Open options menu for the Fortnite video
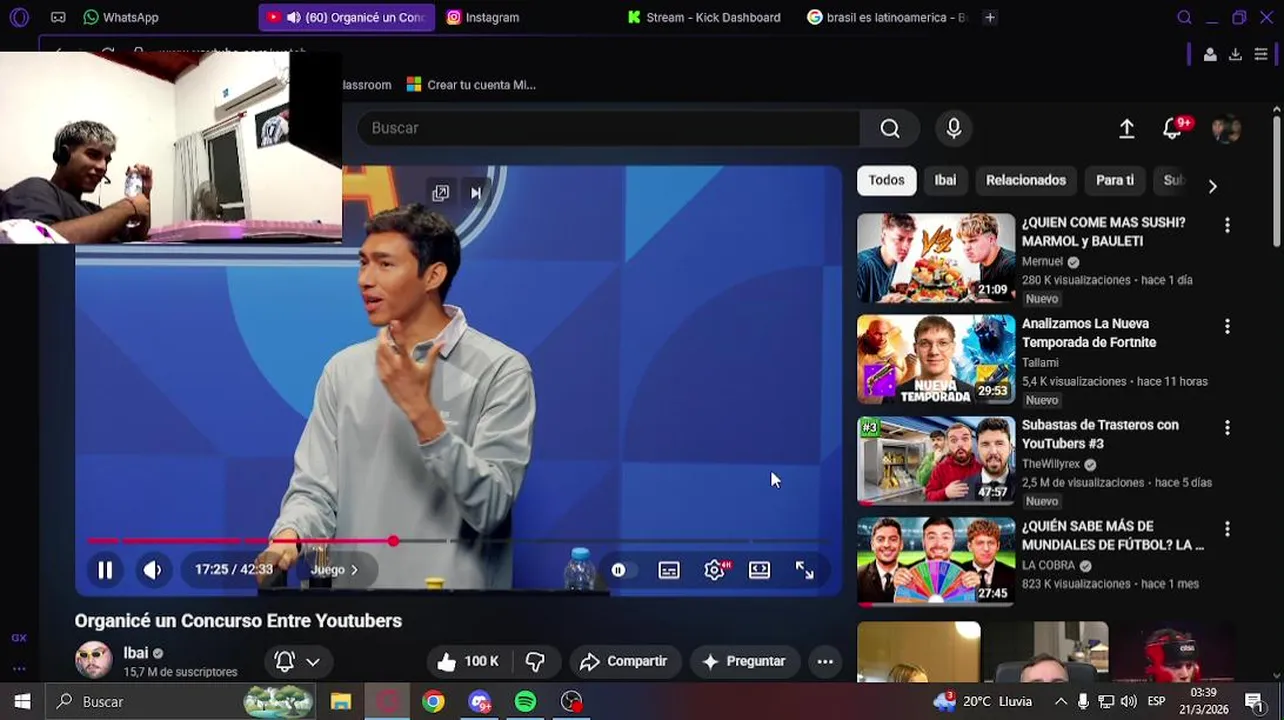The height and width of the screenshot is (720, 1284). click(x=1227, y=327)
